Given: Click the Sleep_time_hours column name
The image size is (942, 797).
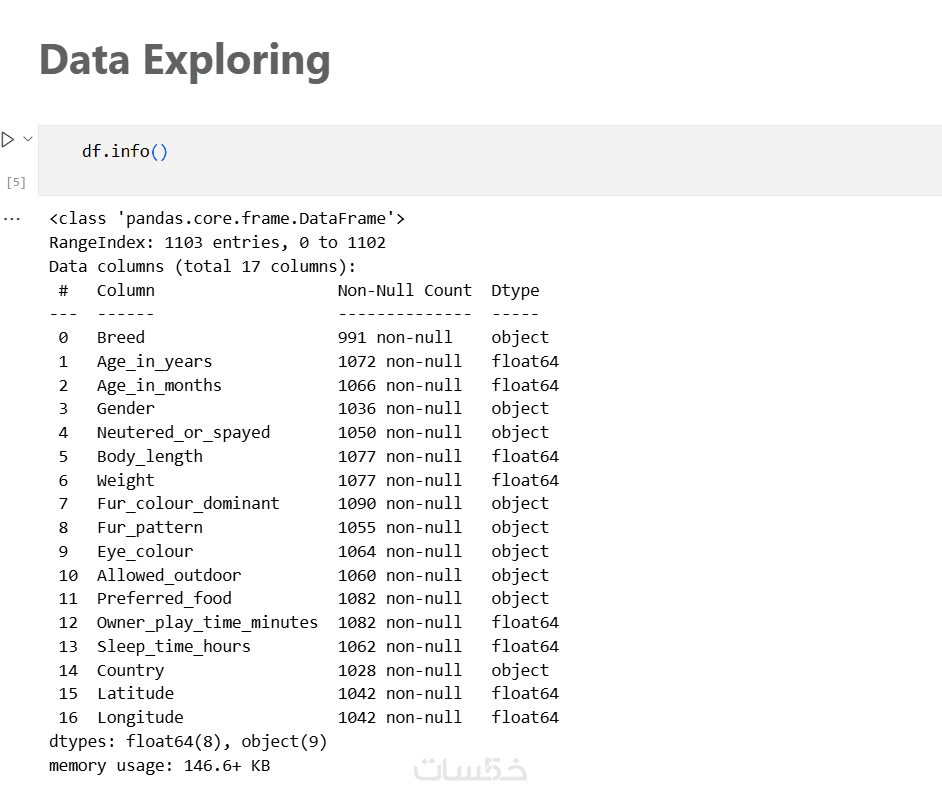Looking at the screenshot, I should pyautogui.click(x=174, y=646).
